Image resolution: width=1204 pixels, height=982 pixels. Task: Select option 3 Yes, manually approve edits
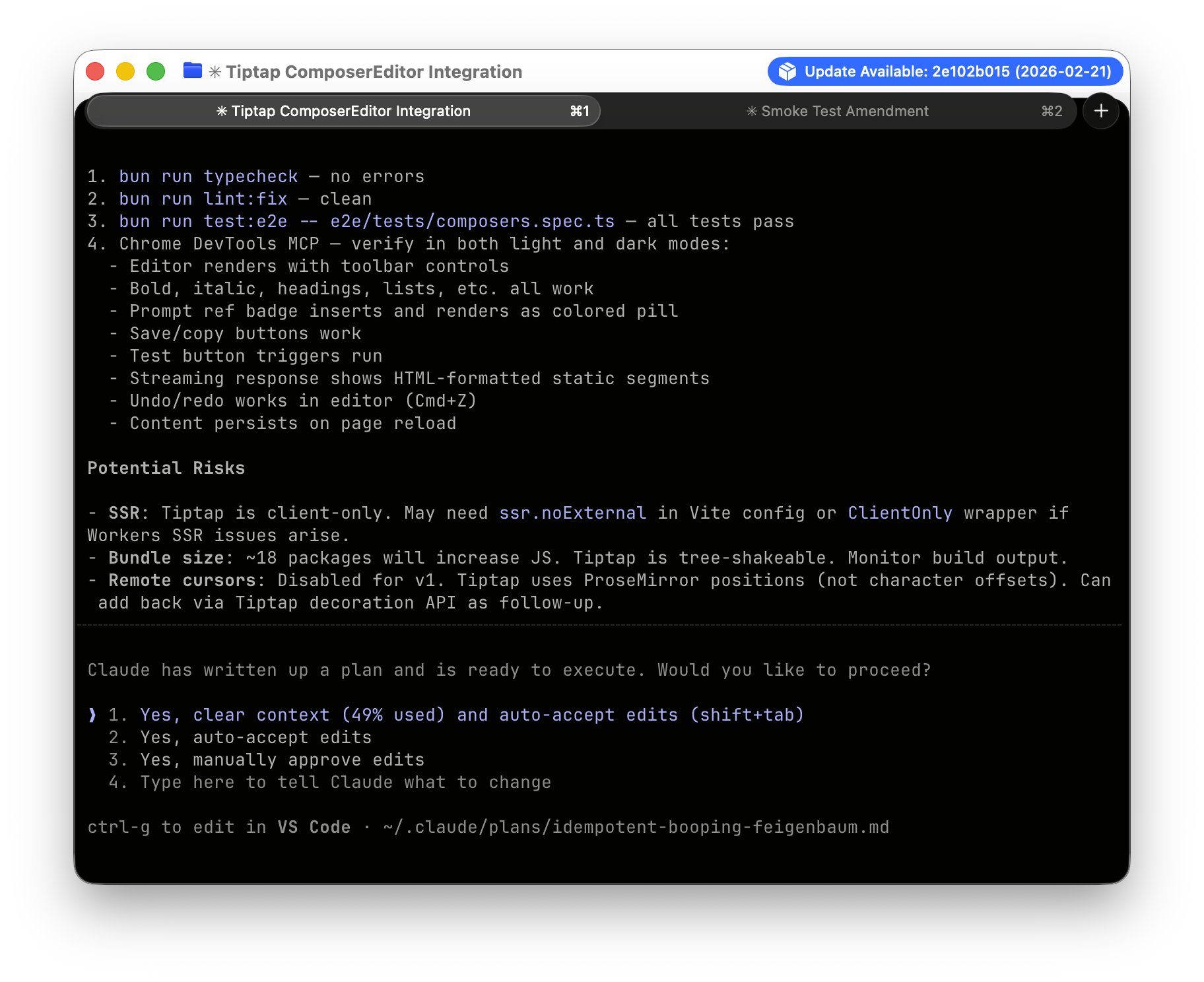tap(266, 760)
